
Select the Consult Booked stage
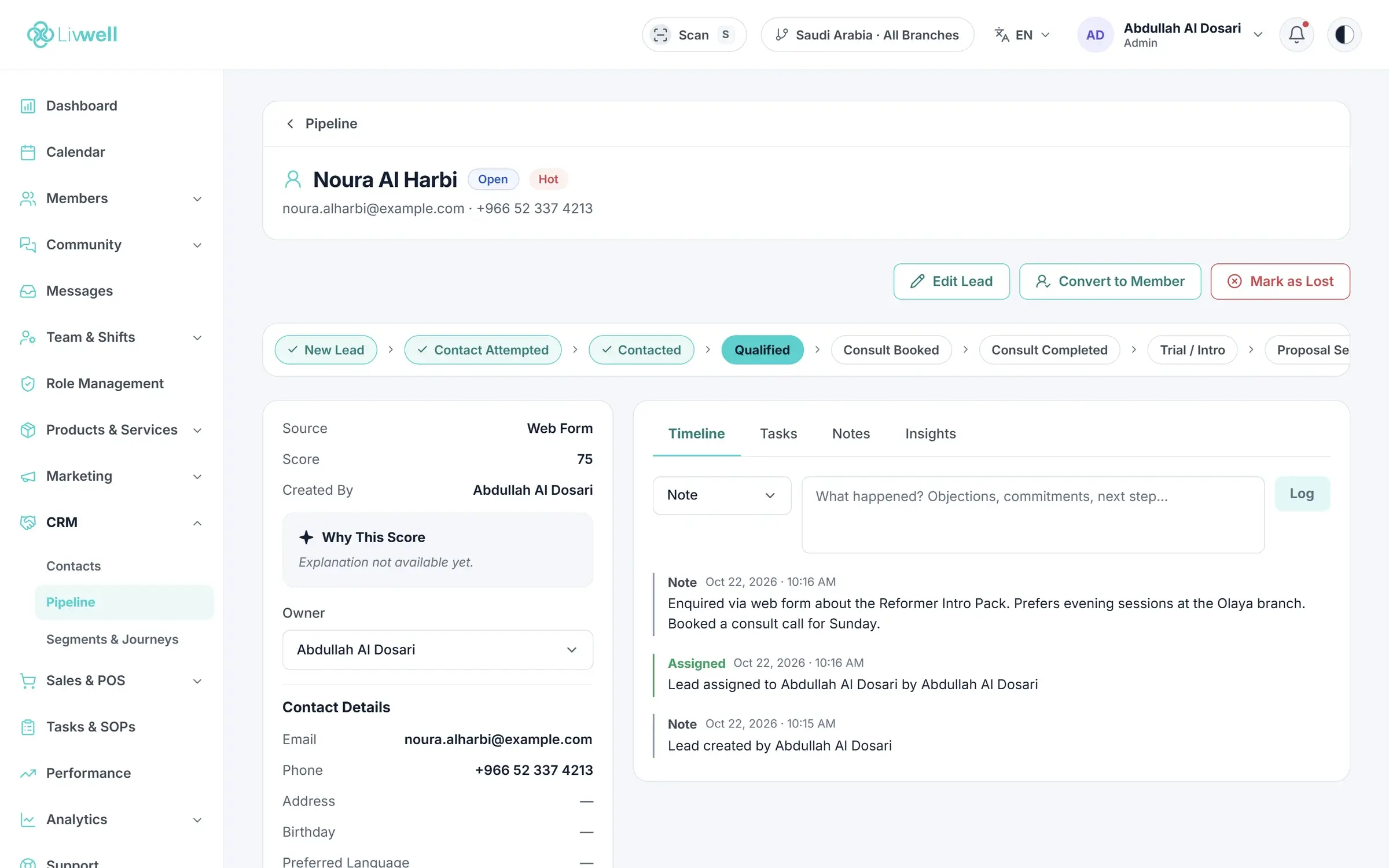tap(891, 350)
